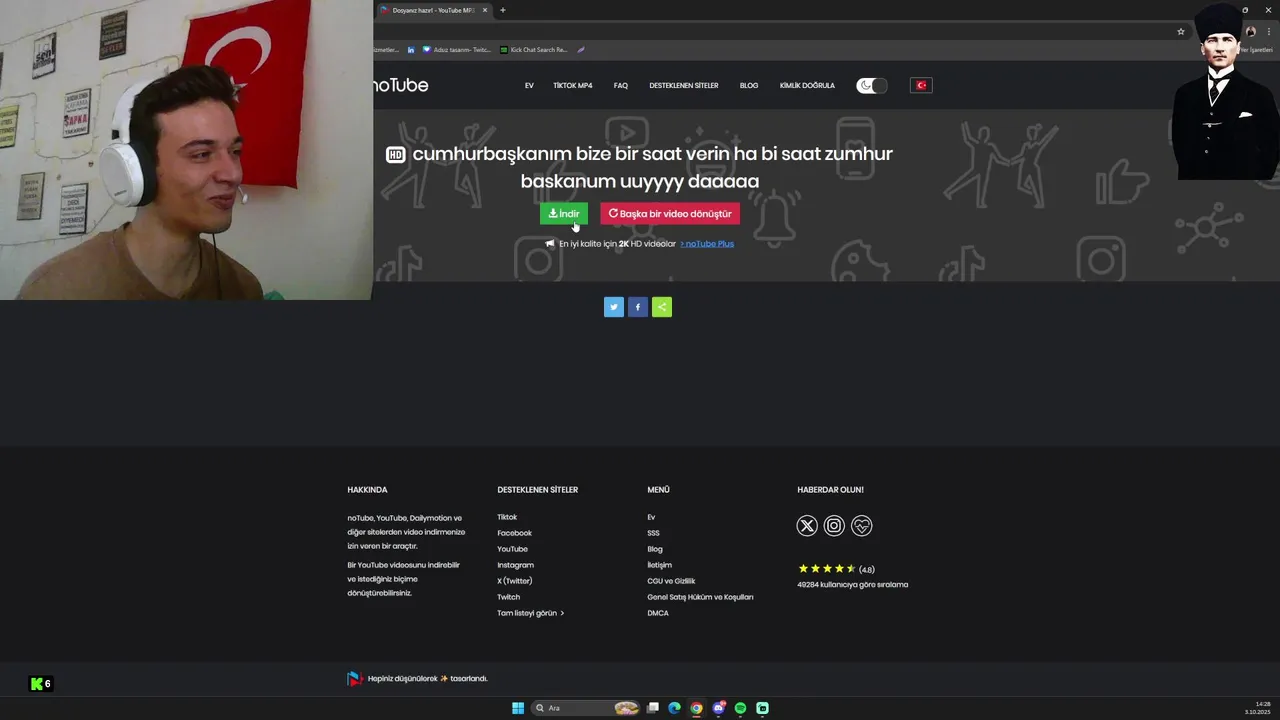Screen dimensions: 1280x720
Task: Click the noTube logo in the header
Action: 401,85
